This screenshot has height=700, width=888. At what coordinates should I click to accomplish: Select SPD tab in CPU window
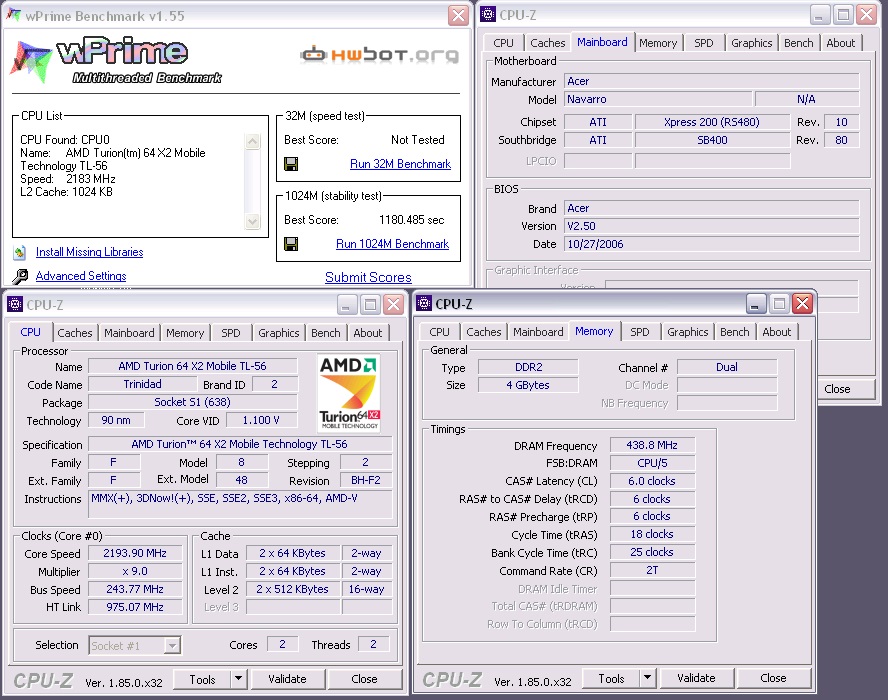(x=230, y=333)
